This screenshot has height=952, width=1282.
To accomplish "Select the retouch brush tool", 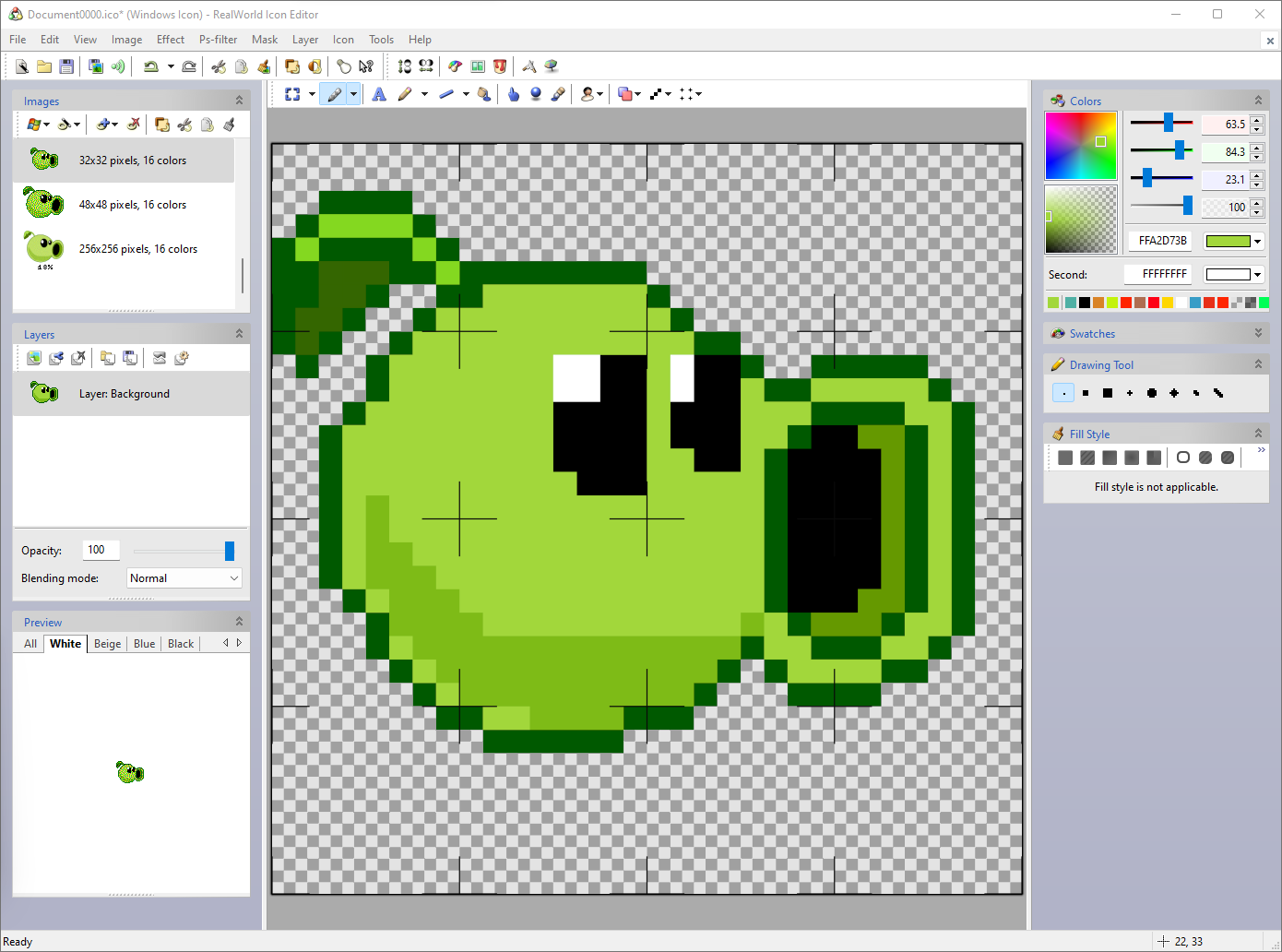I will click(x=558, y=94).
